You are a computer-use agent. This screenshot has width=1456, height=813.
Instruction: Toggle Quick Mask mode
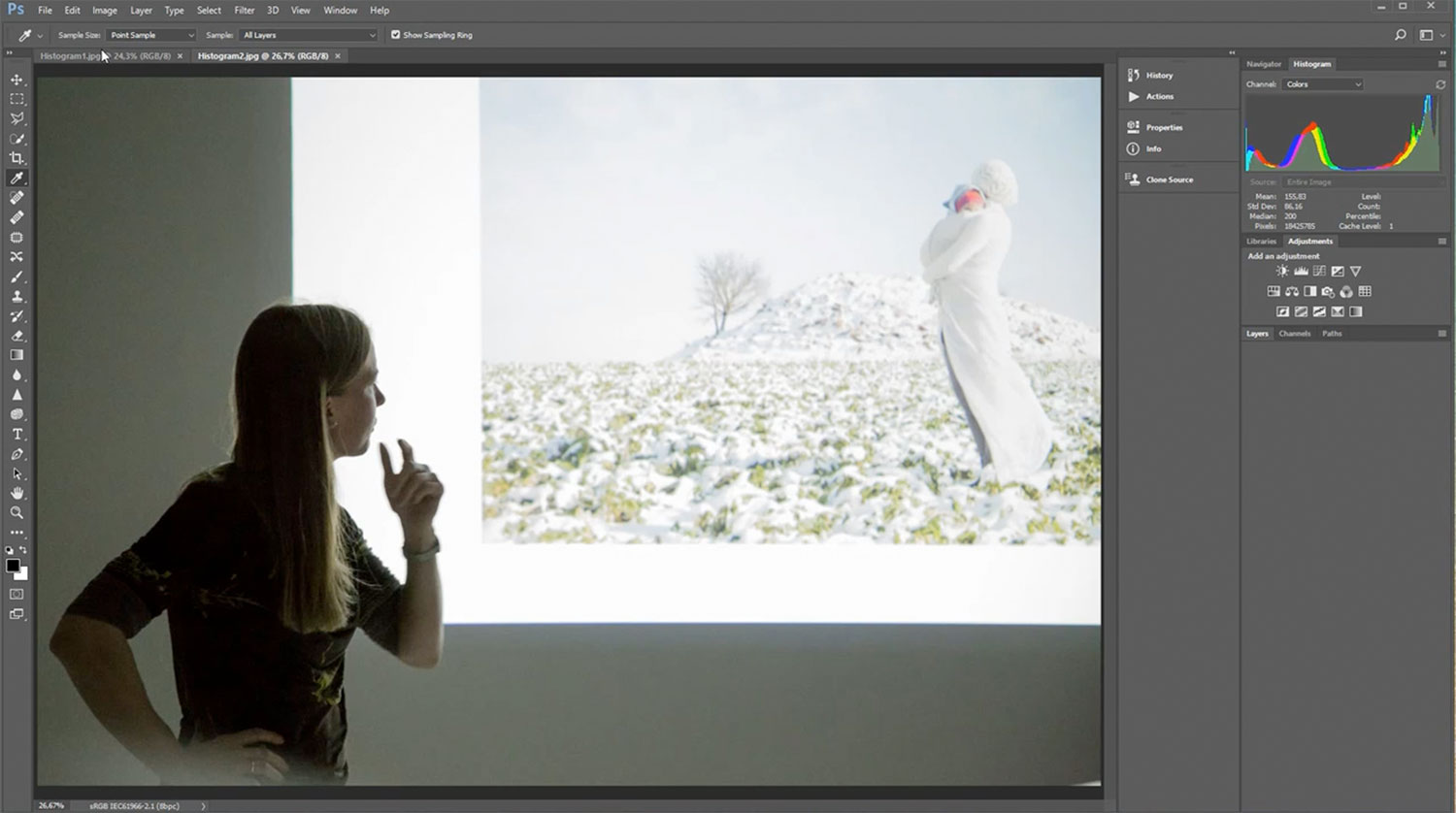point(17,594)
